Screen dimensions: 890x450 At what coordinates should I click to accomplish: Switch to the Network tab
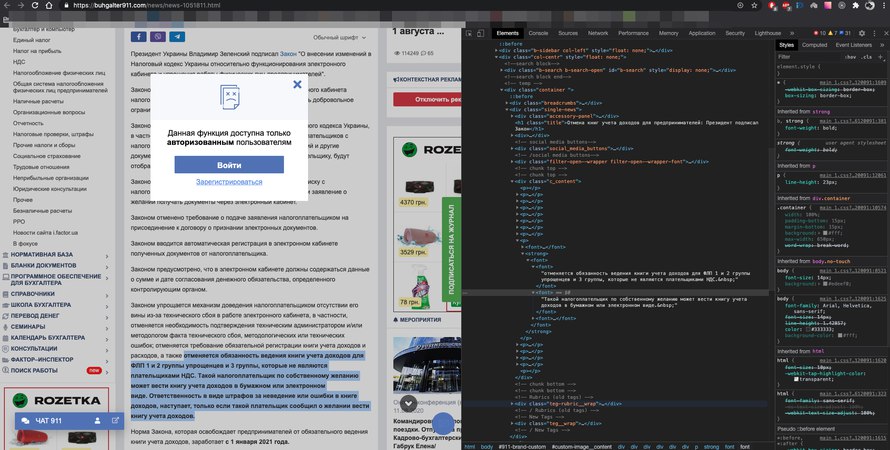coord(598,33)
